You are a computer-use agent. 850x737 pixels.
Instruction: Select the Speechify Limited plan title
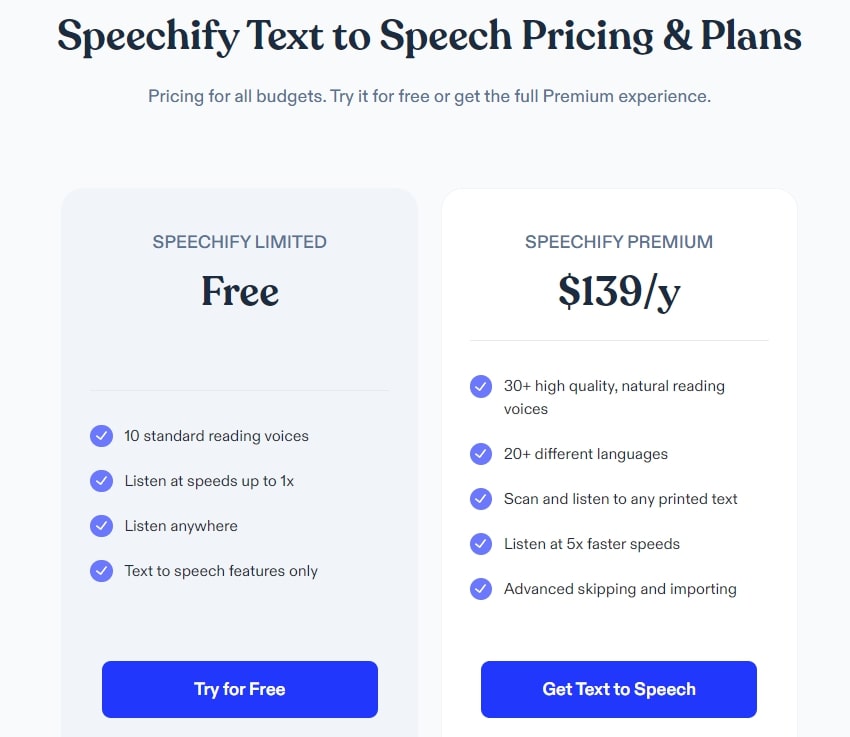pos(240,242)
